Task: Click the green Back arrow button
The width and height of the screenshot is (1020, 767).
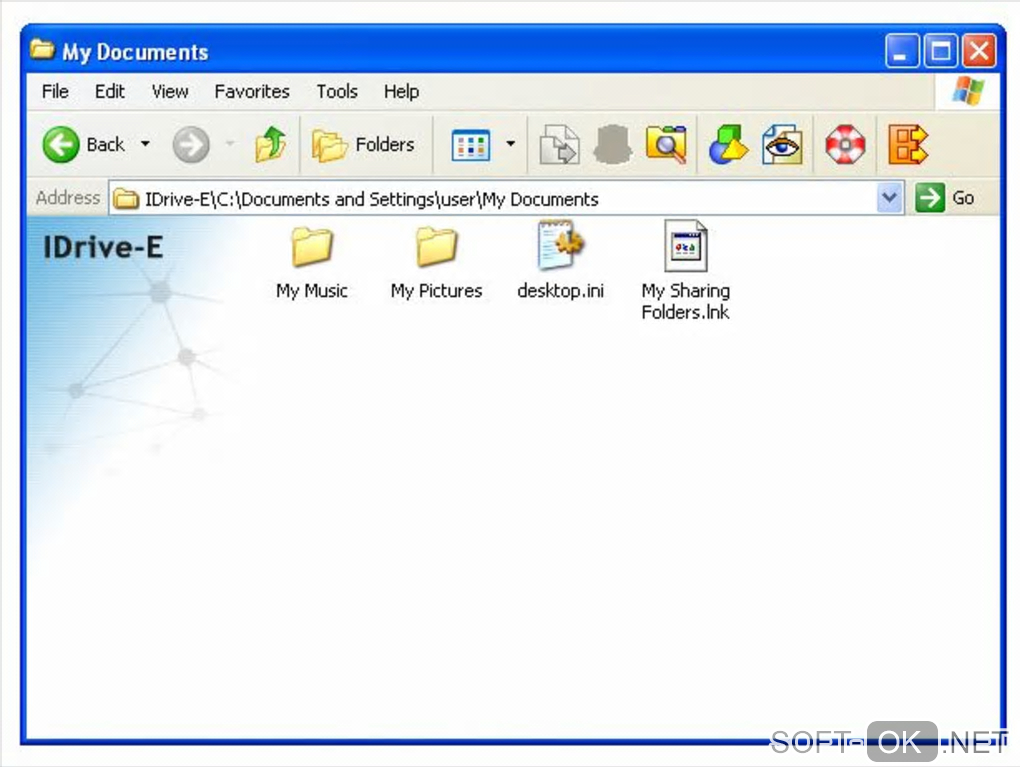Action: [60, 144]
